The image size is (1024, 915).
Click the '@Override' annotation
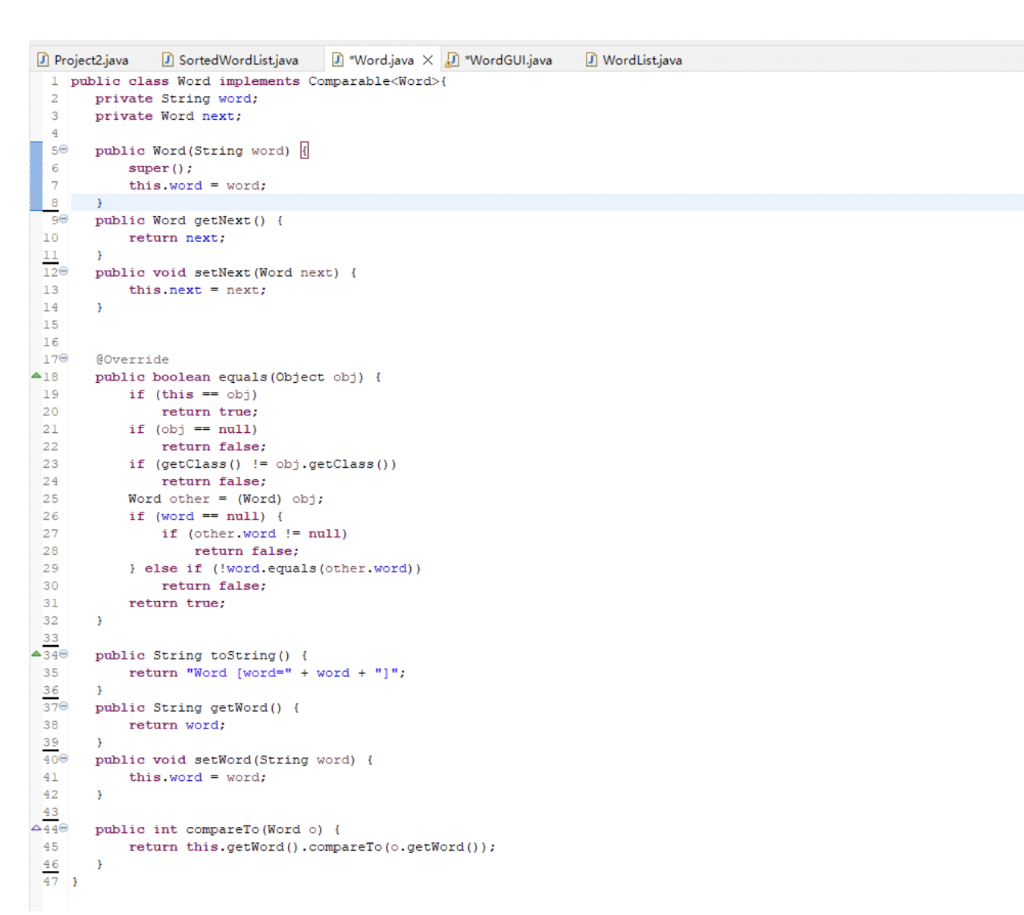133,360
